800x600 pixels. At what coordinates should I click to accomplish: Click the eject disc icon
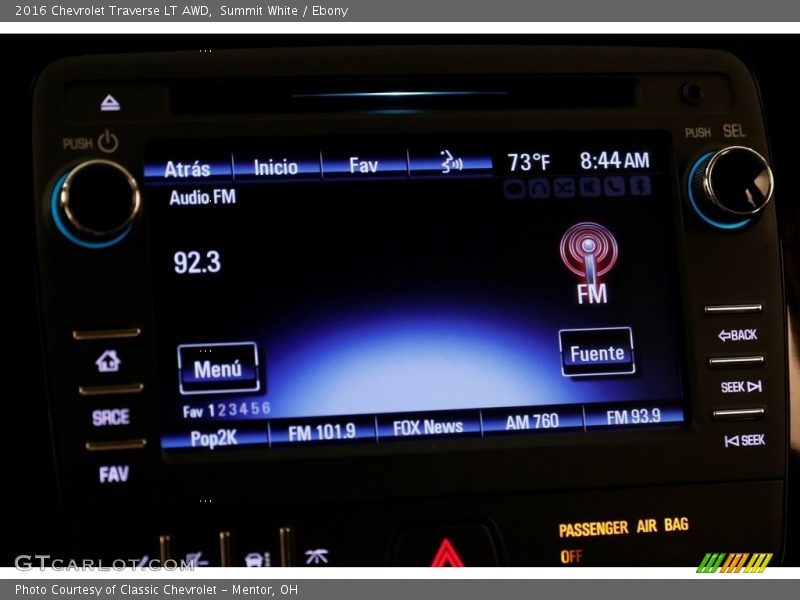[x=110, y=103]
